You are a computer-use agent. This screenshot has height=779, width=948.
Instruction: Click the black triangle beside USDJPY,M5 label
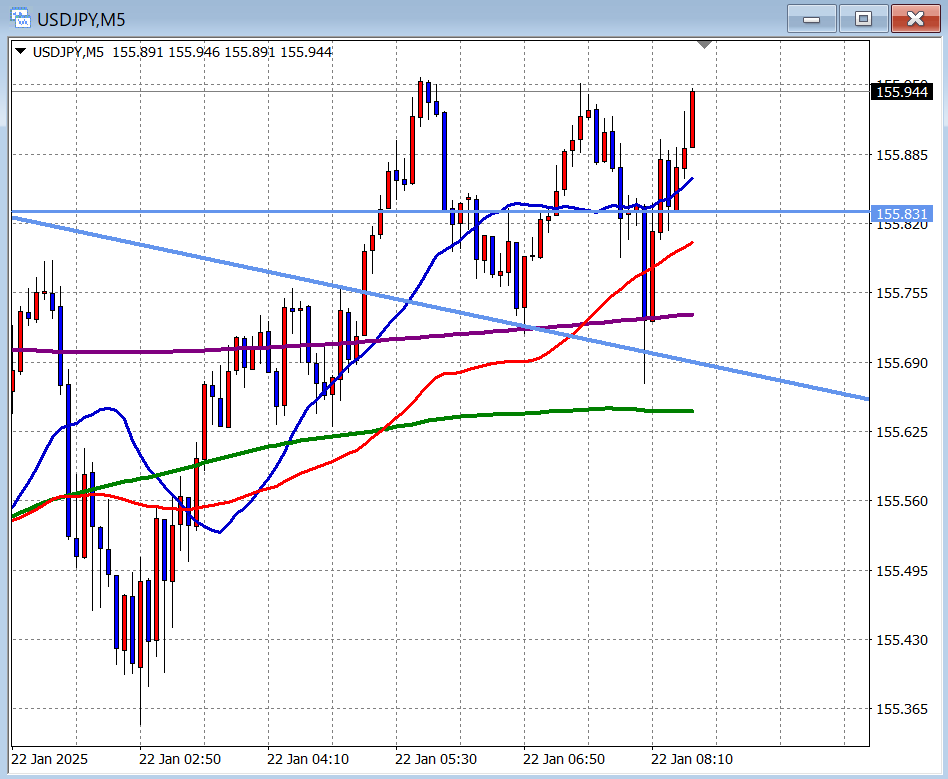point(21,52)
